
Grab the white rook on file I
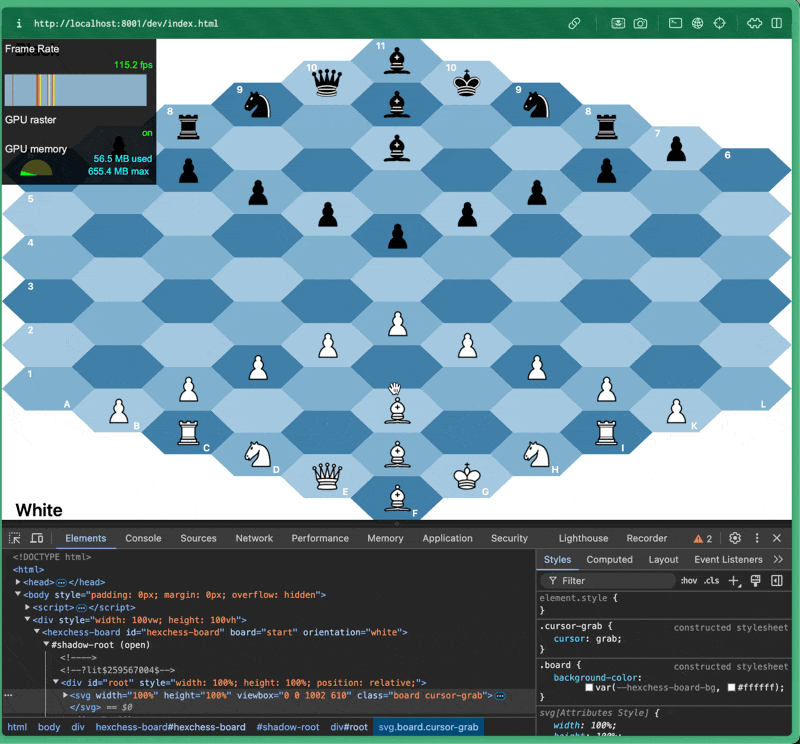point(606,433)
